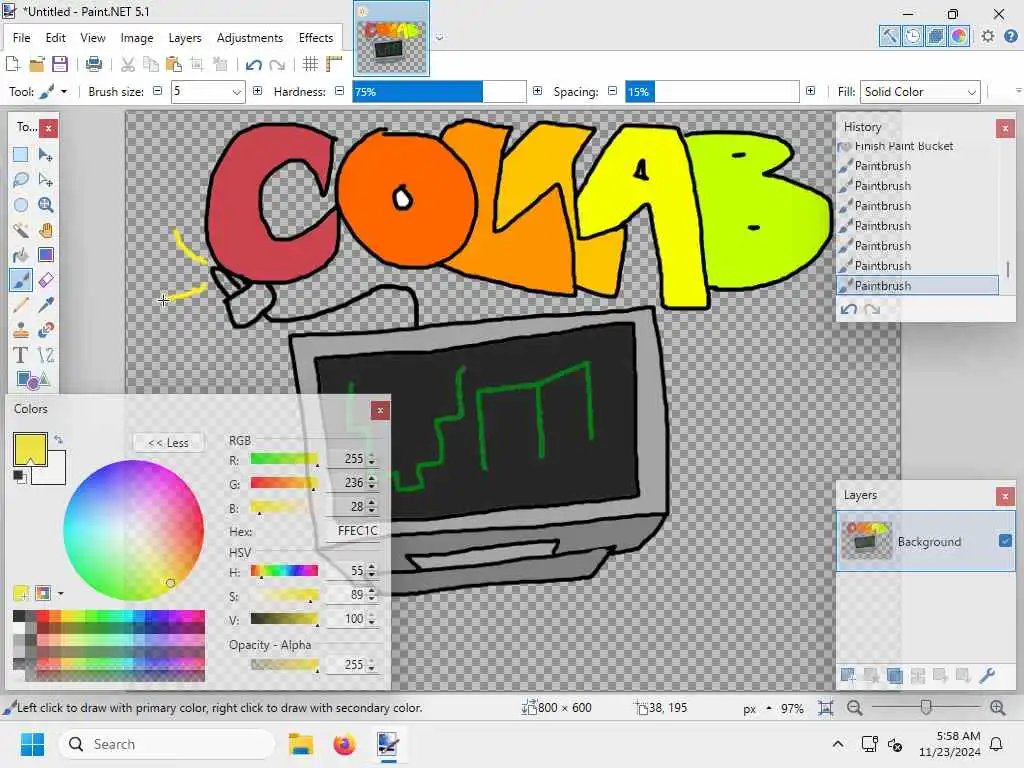Choose the Move Selection tool
The image size is (1024, 768).
[46, 180]
